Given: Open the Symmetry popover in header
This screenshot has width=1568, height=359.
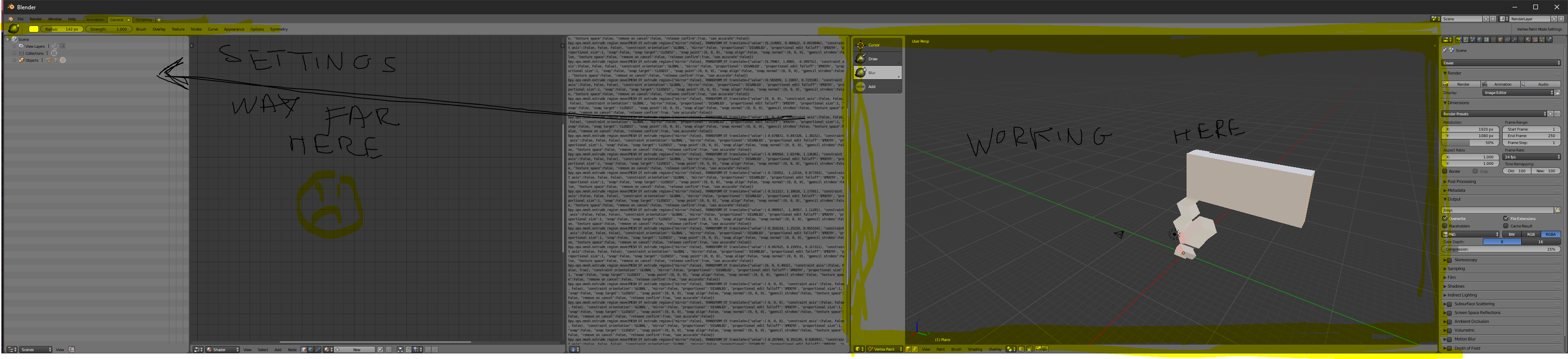Looking at the screenshot, I should [279, 29].
